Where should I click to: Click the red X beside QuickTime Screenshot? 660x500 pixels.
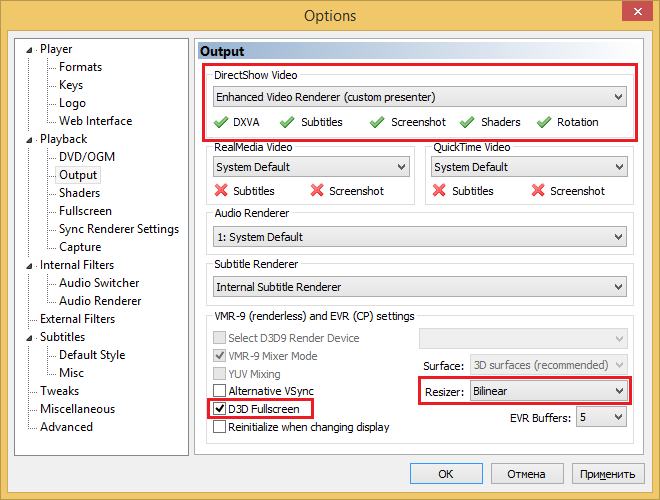click(538, 190)
